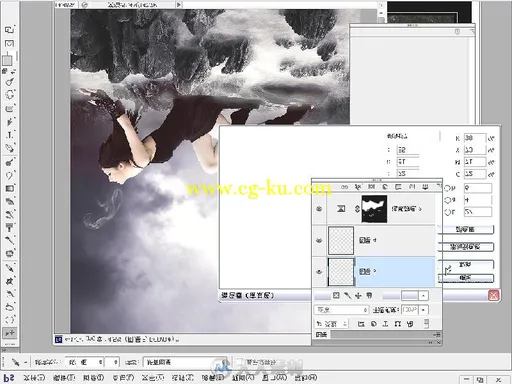Select the History Brush tool
This screenshot has width=512, height=384.
tap(9, 214)
